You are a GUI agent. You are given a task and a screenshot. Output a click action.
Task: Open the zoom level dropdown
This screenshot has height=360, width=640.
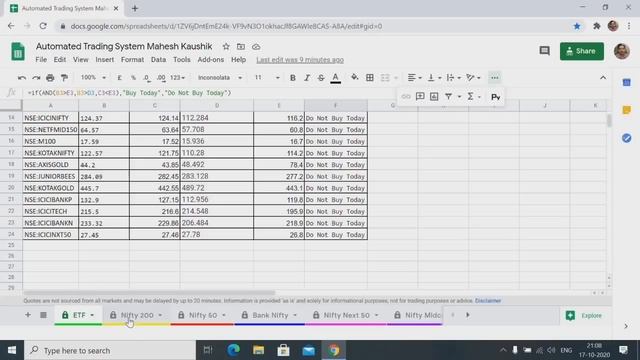point(93,78)
